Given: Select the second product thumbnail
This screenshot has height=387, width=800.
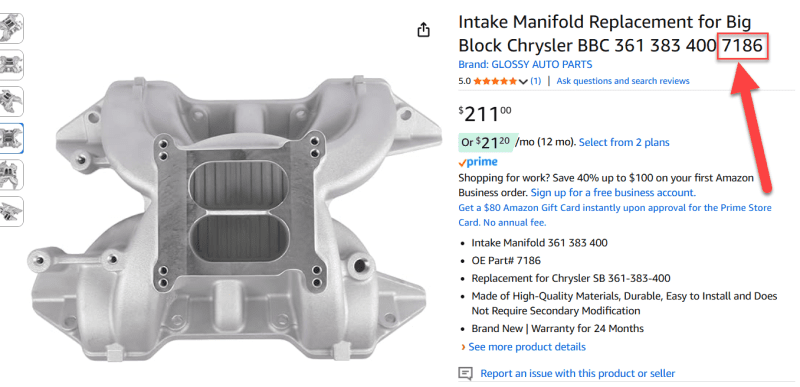Looking at the screenshot, I should [11, 65].
